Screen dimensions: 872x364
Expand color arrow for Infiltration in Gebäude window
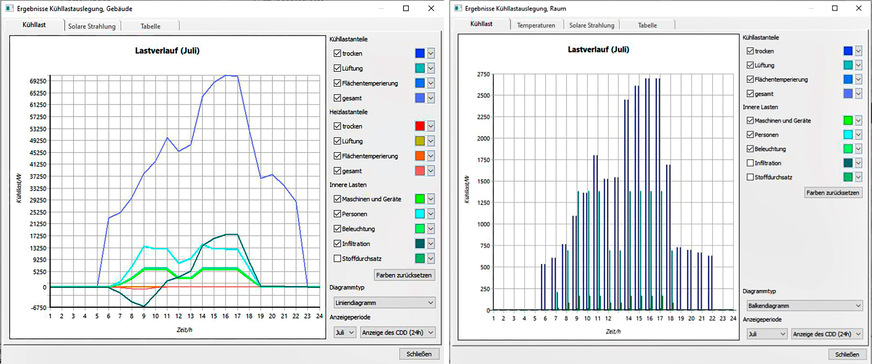[x=431, y=243]
